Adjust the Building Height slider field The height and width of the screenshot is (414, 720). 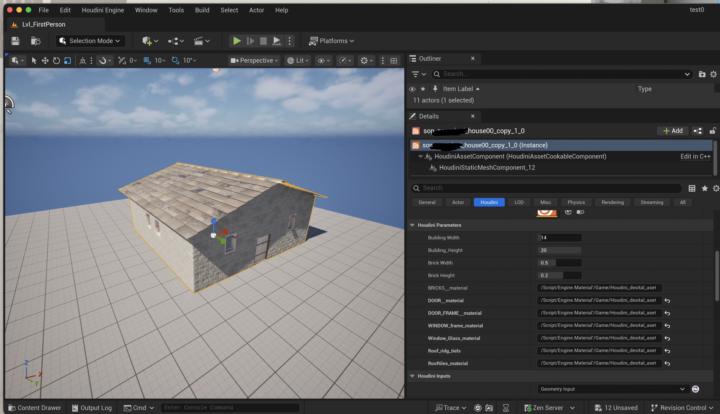click(559, 250)
